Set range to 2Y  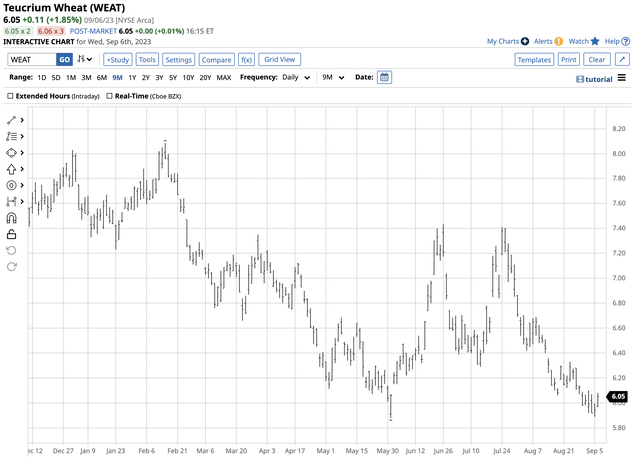coord(146,78)
